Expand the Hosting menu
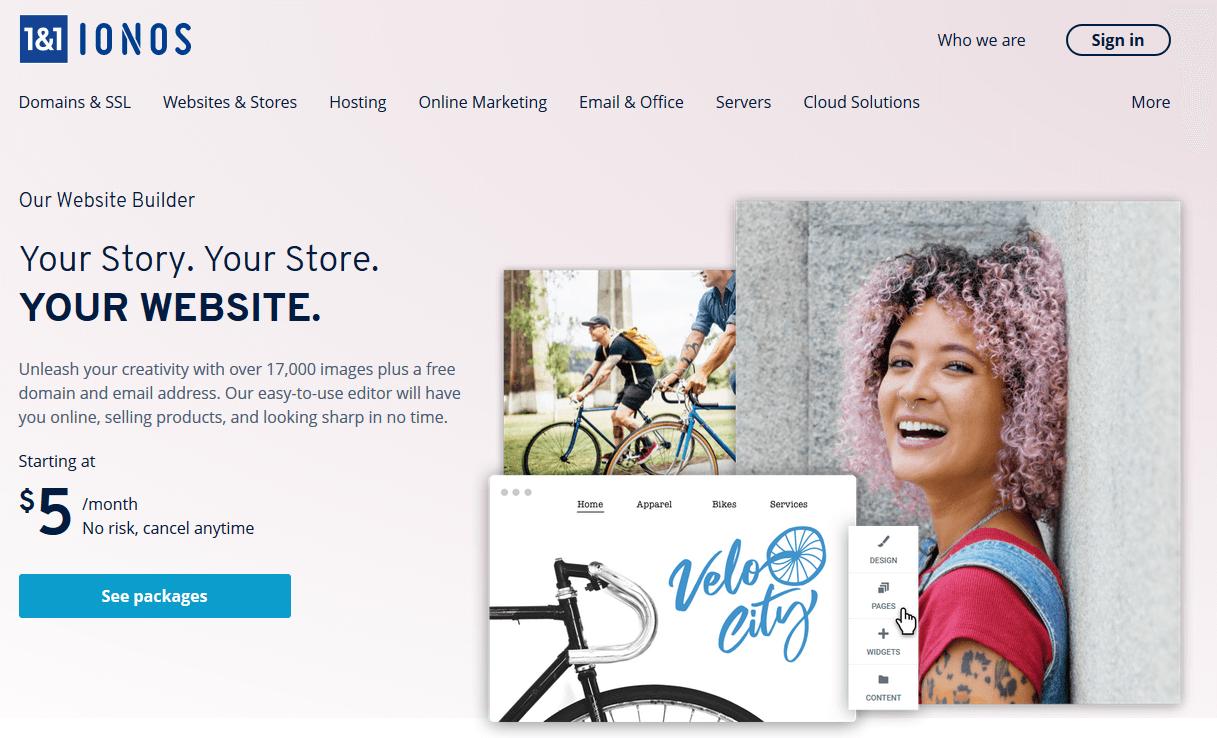Viewport: 1217px width, 738px height. click(x=358, y=102)
